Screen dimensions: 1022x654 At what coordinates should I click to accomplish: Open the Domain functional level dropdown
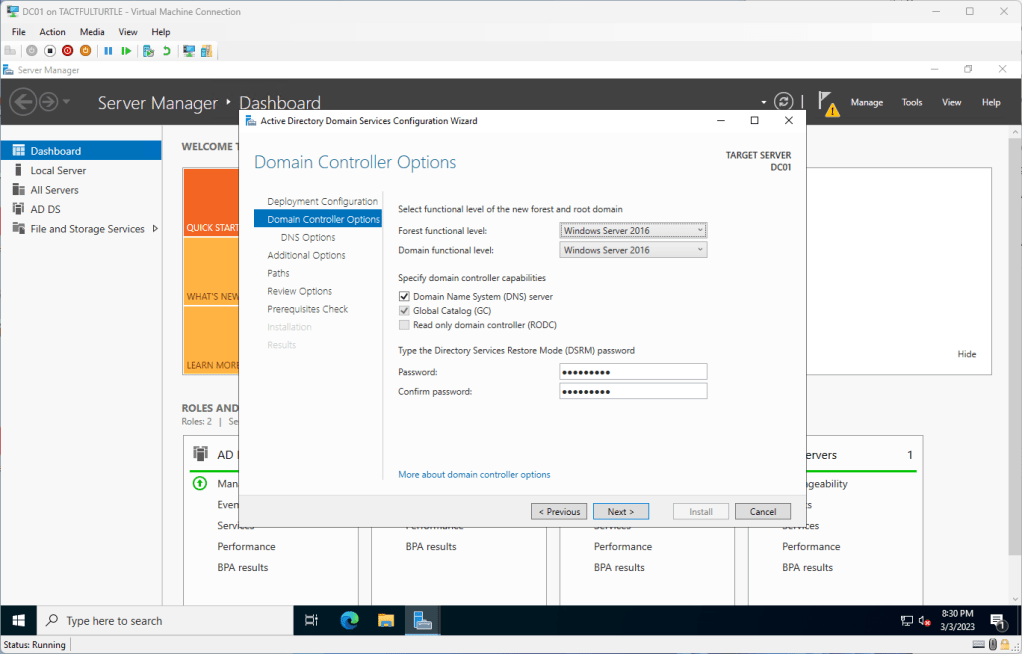[x=633, y=250]
